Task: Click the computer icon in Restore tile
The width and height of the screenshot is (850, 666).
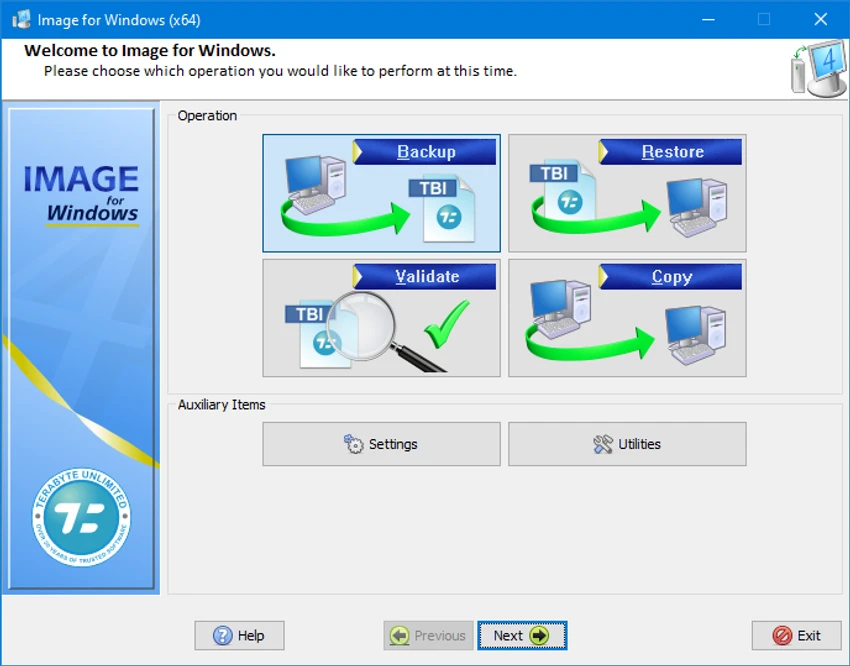Action: pos(697,207)
